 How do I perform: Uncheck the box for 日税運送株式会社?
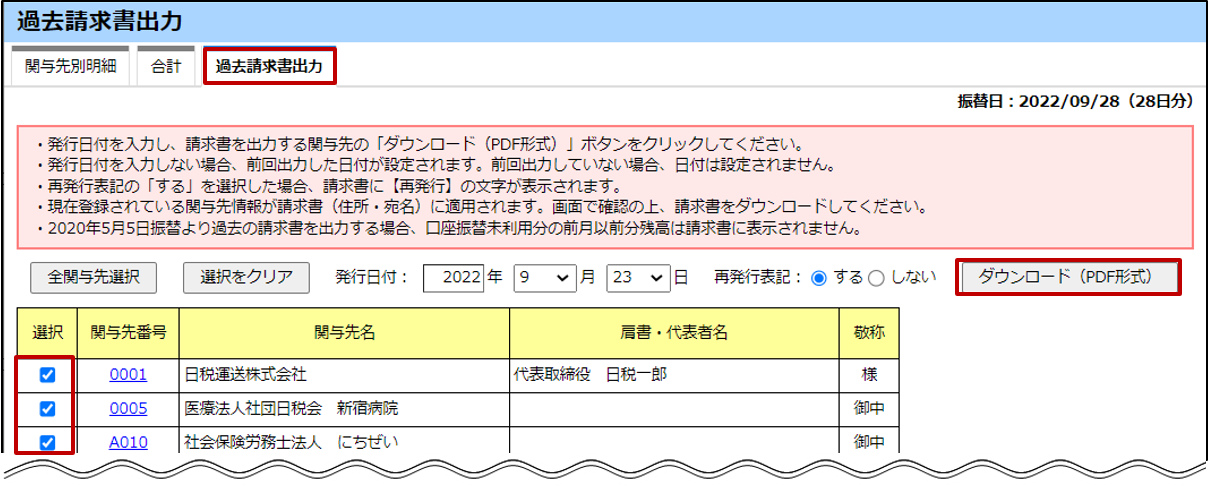47,376
